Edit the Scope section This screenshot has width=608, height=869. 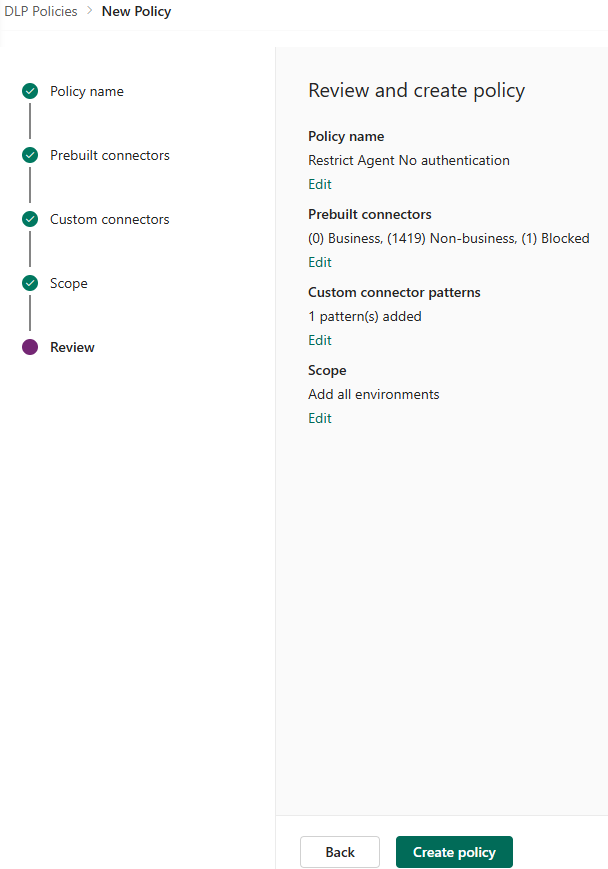pos(320,418)
